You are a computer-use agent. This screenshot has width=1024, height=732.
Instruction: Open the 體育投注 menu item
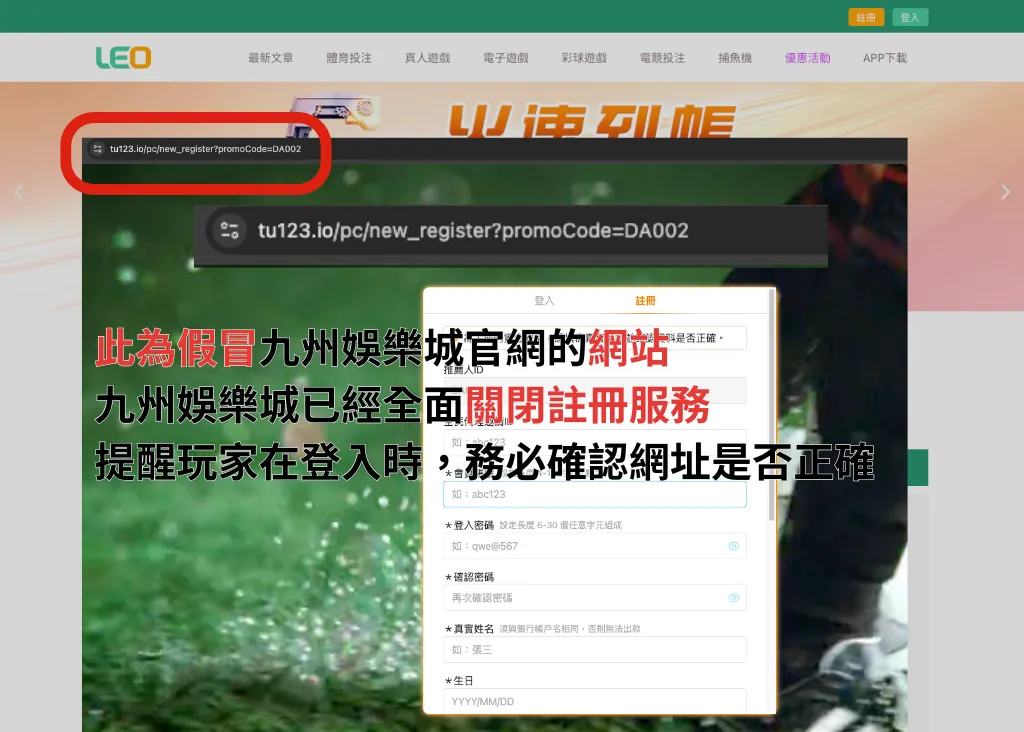click(349, 57)
